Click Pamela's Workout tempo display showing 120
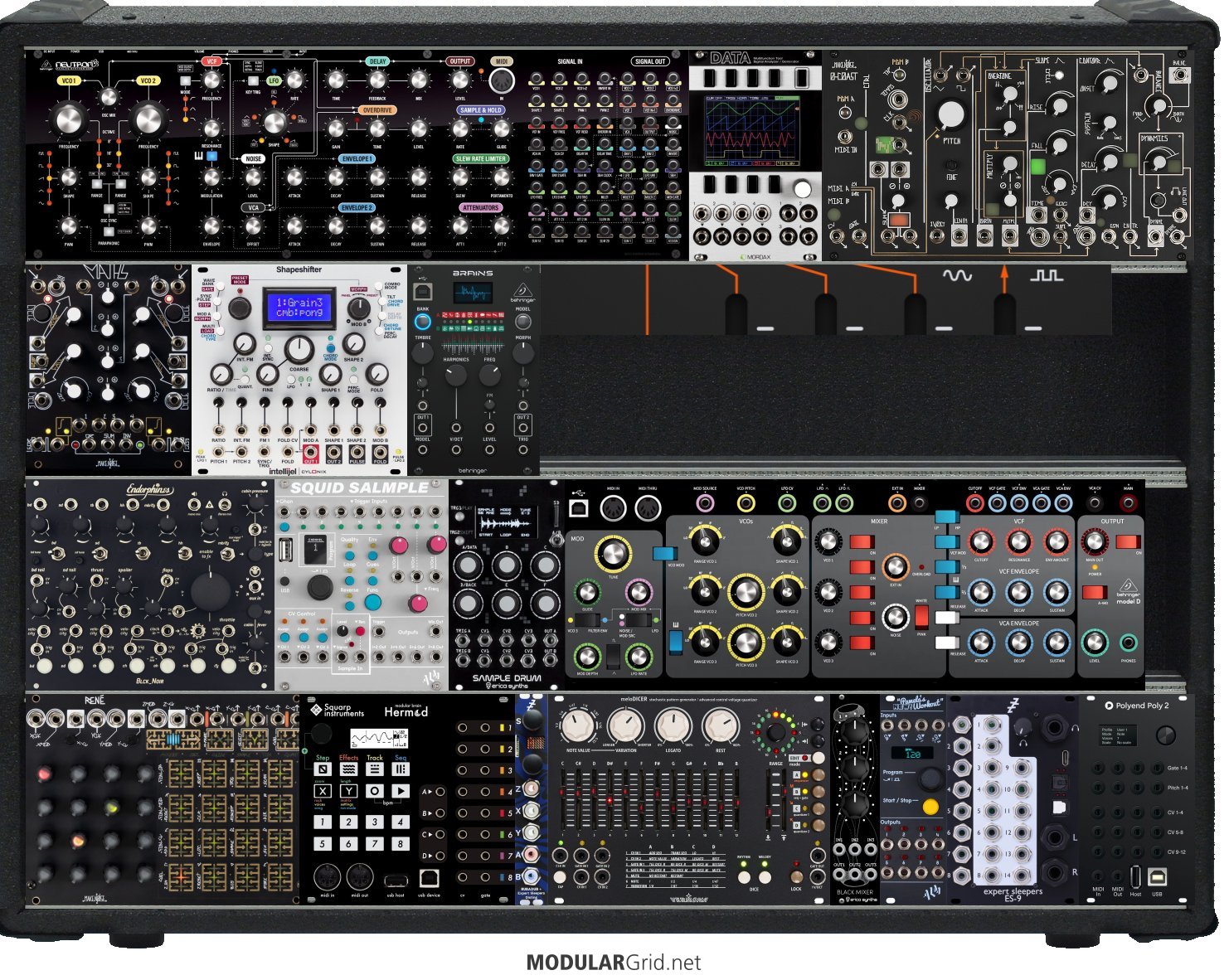Screen dimensions: 1229x980 click(913, 754)
